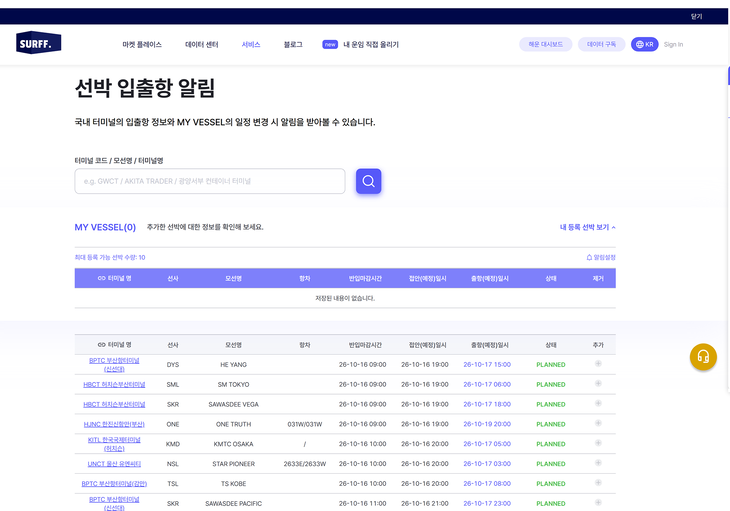The image size is (730, 511).
Task: Click carrier code KMD cell
Action: (173, 444)
